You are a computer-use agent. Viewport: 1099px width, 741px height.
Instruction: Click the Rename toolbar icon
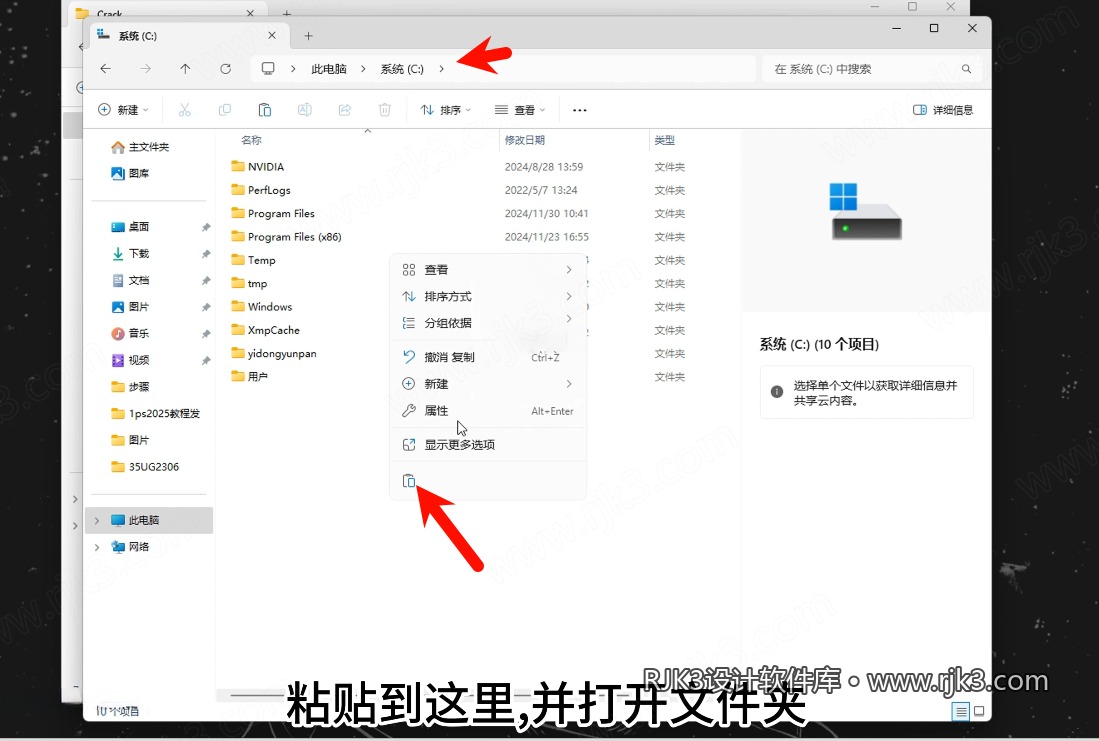pos(304,110)
